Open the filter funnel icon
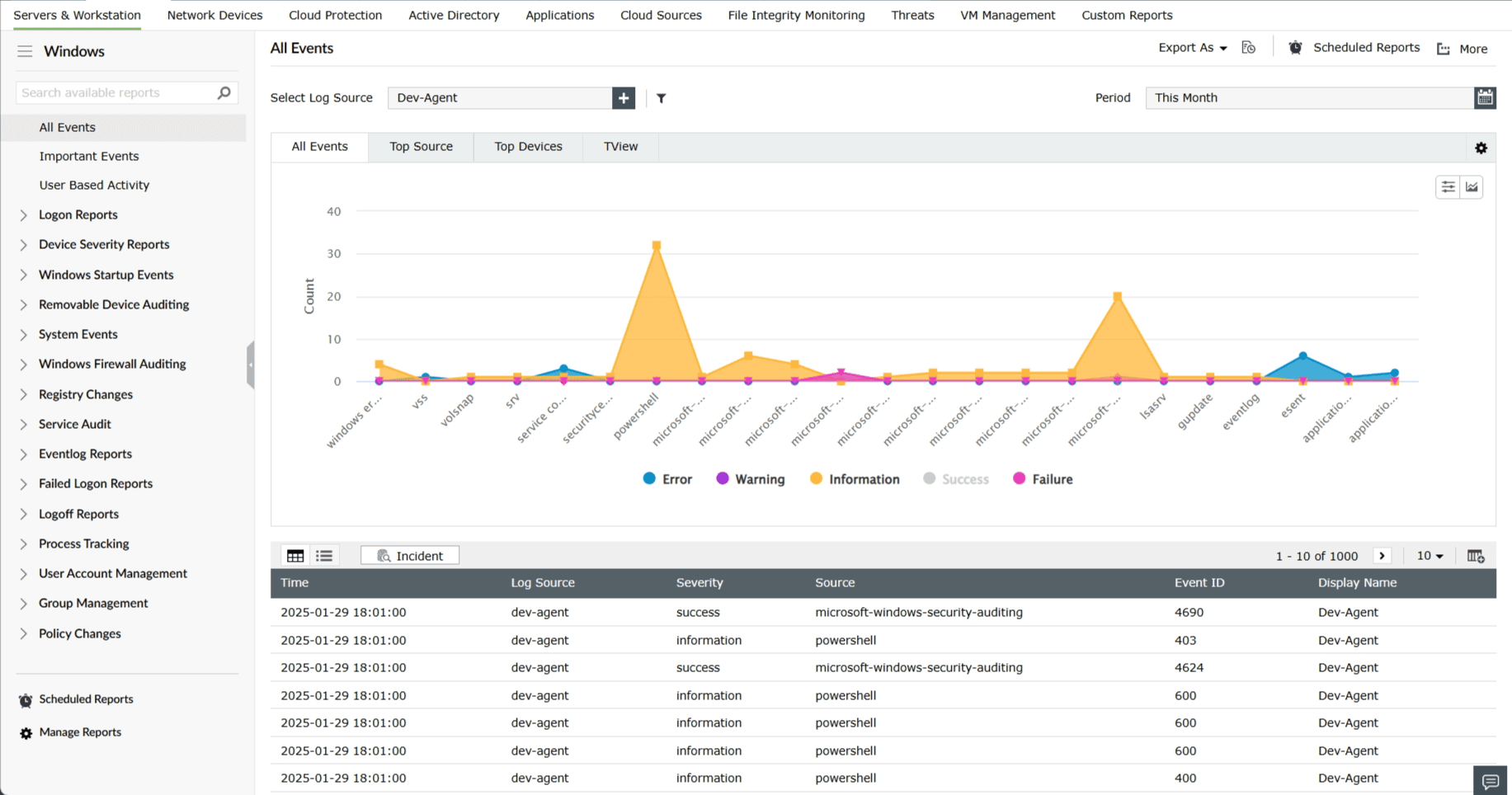 [662, 98]
